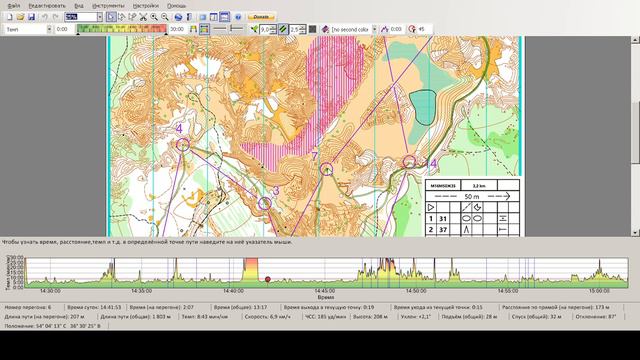Click the green-to-red gradient color bar
640x360 pixels.
point(122,29)
